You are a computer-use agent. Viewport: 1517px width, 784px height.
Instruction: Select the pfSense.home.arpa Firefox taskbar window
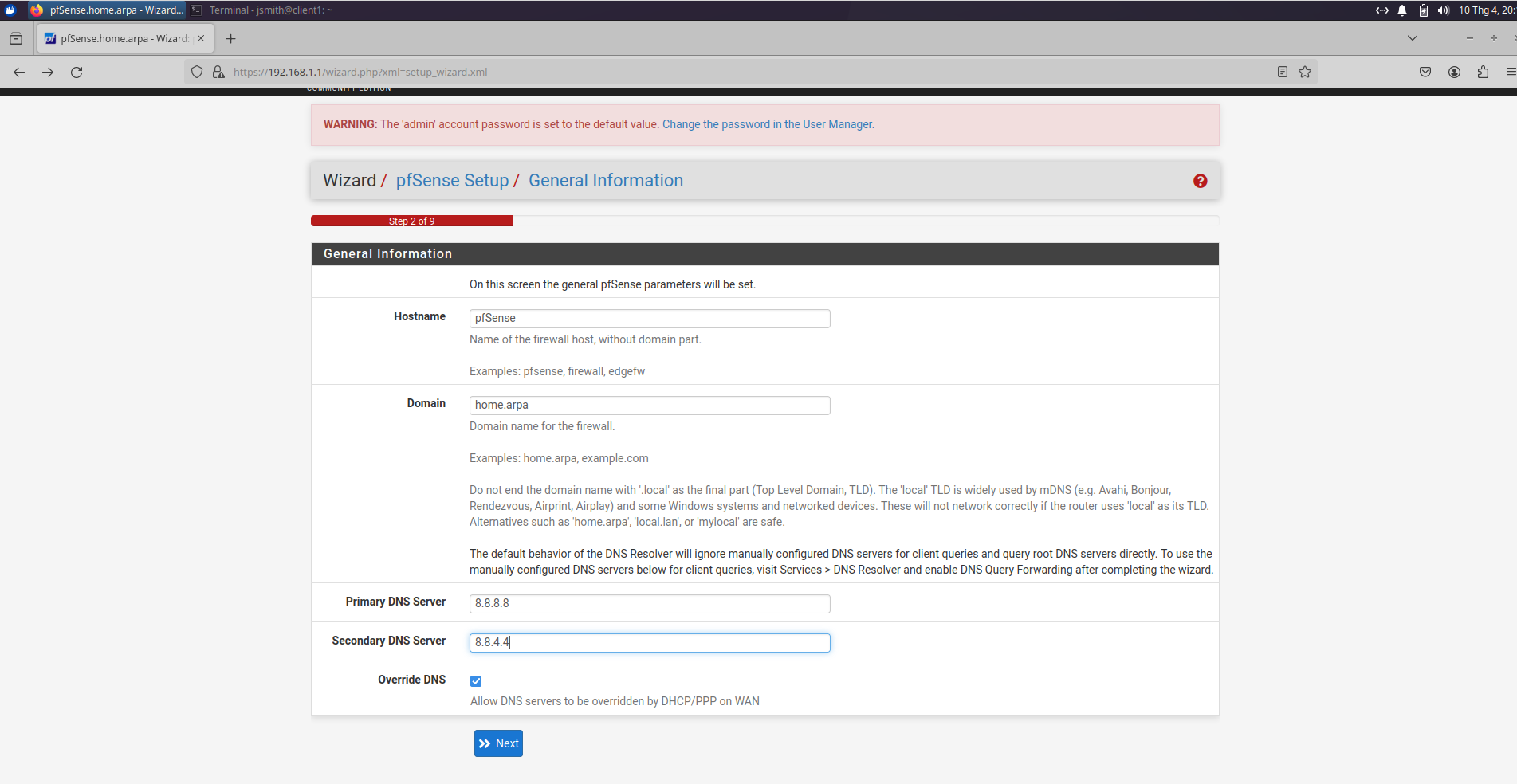(x=106, y=10)
